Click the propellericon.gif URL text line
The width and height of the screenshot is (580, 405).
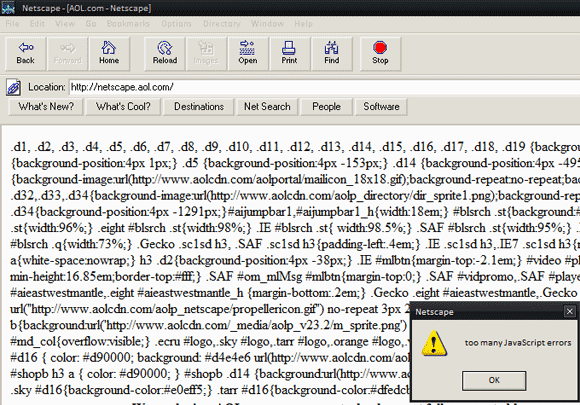(210, 309)
